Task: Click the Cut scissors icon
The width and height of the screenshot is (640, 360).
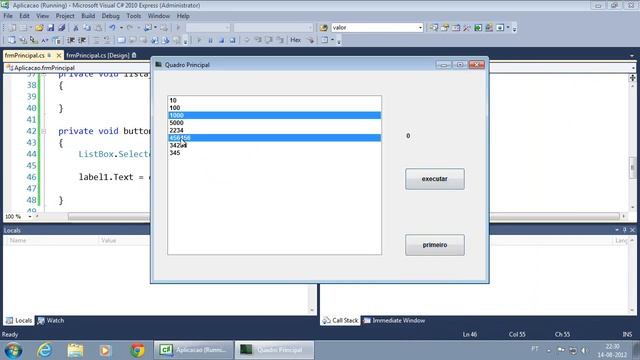Action: [76, 28]
